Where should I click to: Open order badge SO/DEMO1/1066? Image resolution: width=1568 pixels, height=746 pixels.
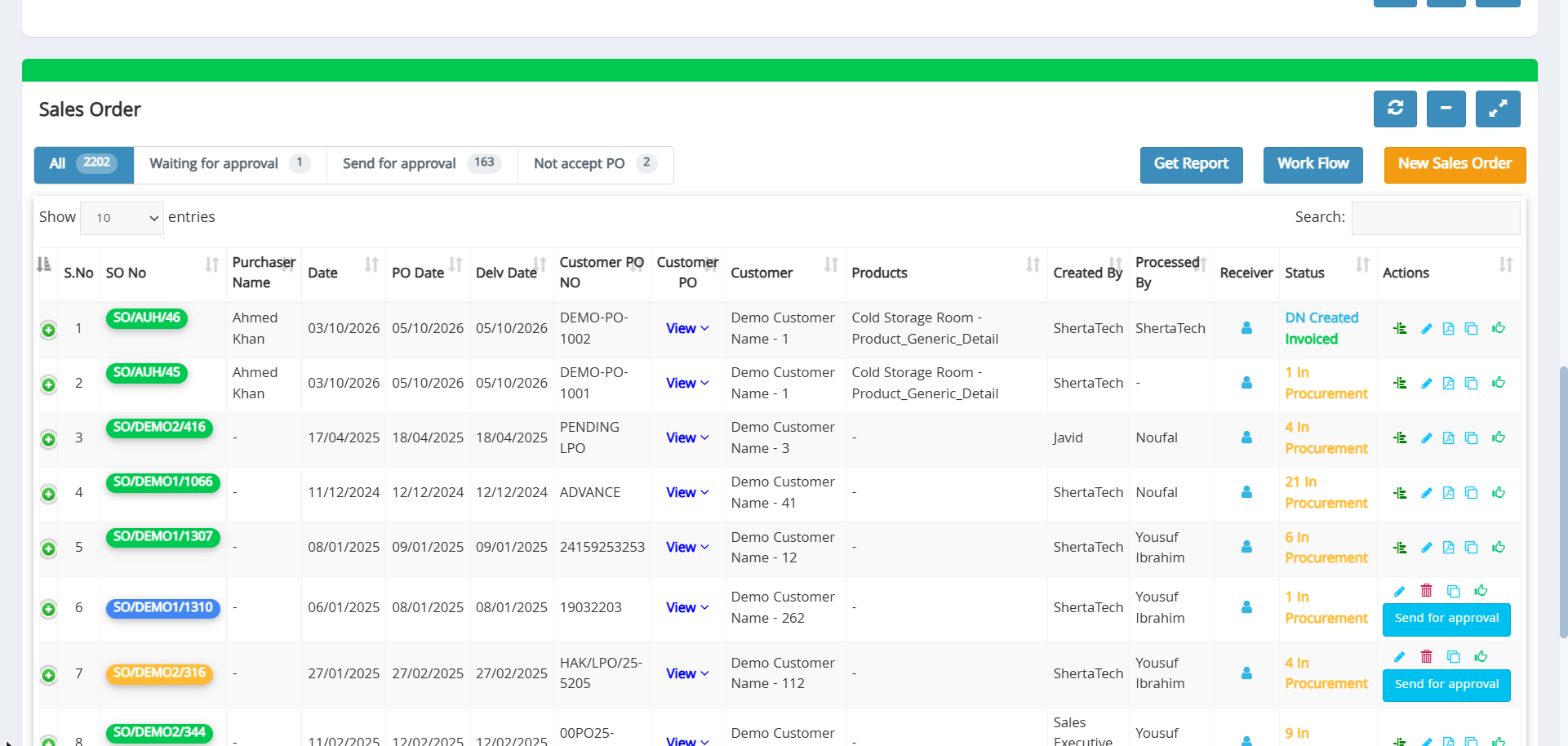tap(163, 482)
